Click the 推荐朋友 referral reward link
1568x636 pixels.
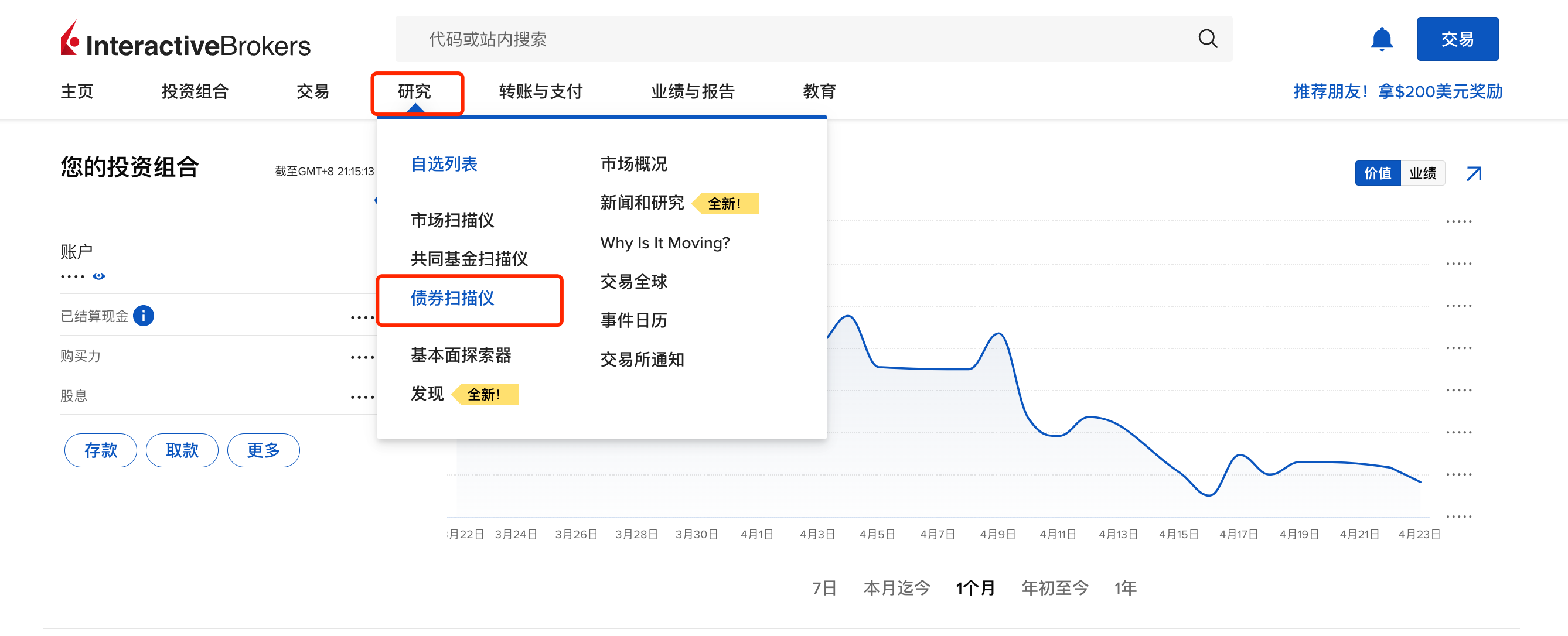[1397, 91]
